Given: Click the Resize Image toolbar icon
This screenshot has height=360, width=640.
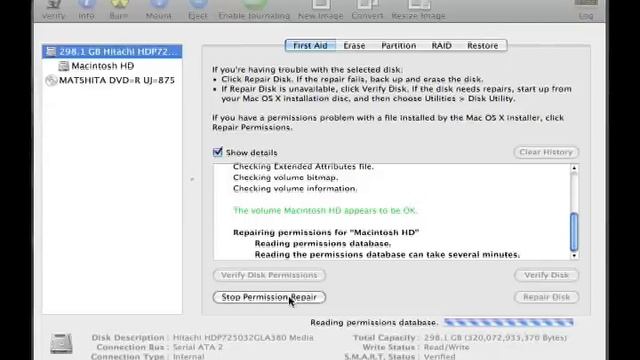Looking at the screenshot, I should point(419,5).
